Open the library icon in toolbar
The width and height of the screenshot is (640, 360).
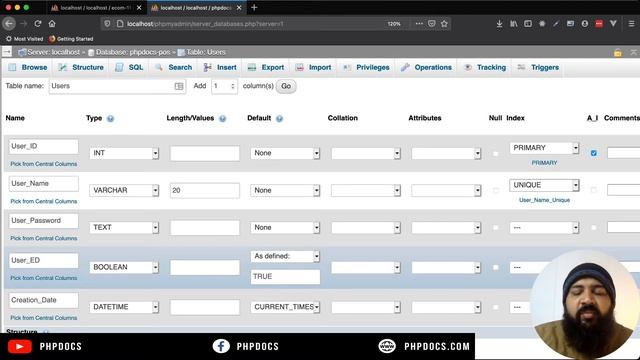click(x=513, y=24)
